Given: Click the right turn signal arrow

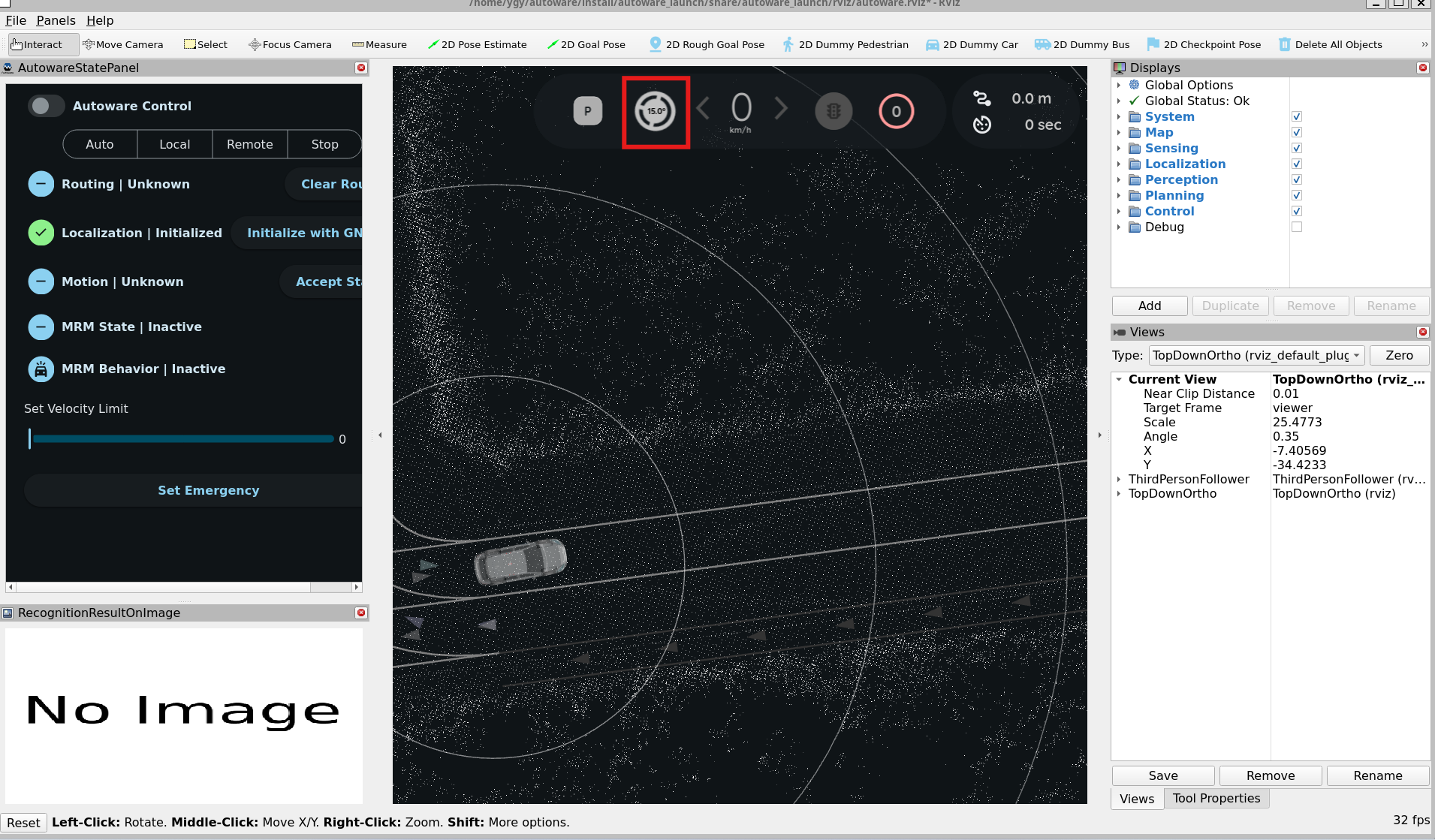Looking at the screenshot, I should coord(781,108).
